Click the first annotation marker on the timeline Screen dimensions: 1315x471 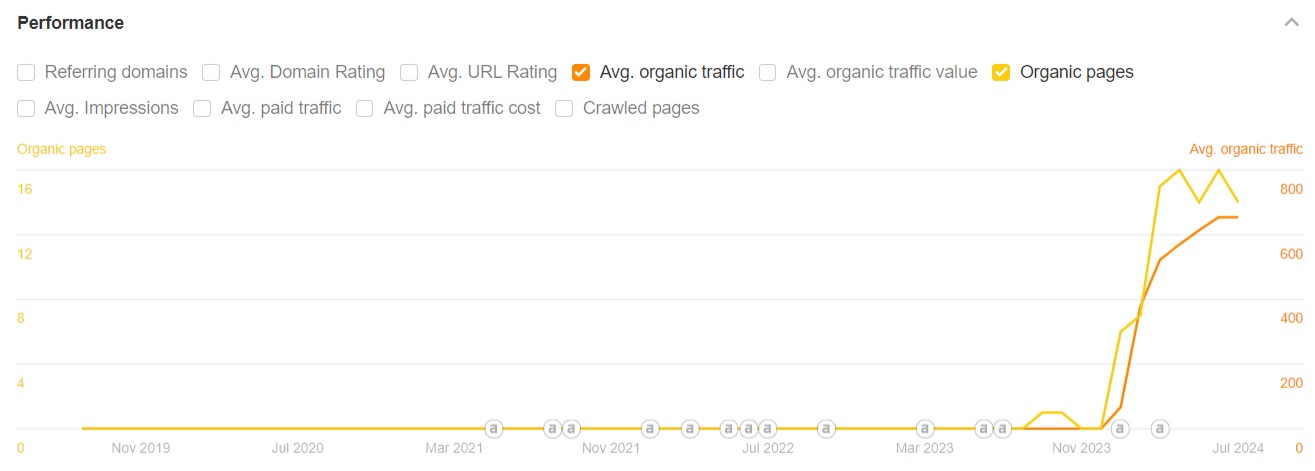click(x=493, y=429)
